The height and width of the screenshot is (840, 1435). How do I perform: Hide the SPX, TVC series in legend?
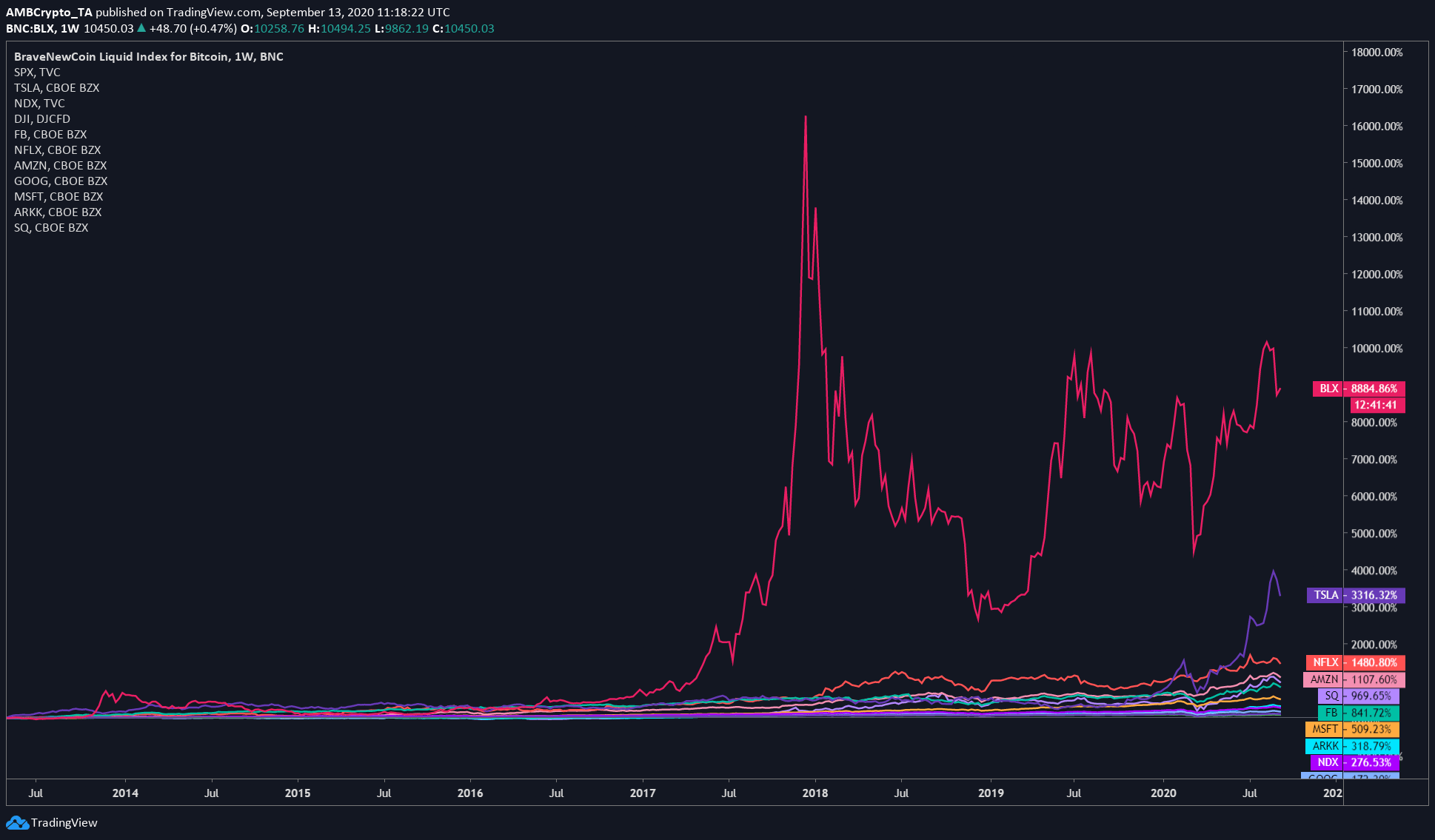click(x=37, y=72)
